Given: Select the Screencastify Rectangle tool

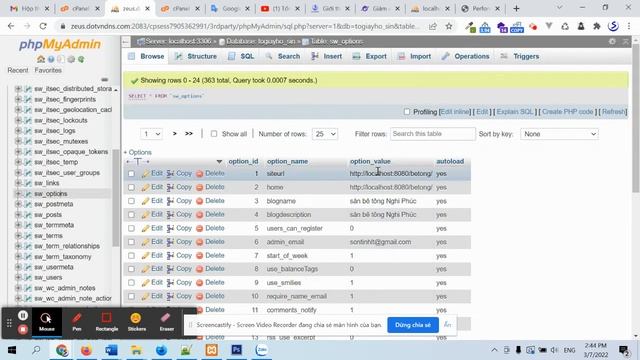Looking at the screenshot, I should (107, 322).
